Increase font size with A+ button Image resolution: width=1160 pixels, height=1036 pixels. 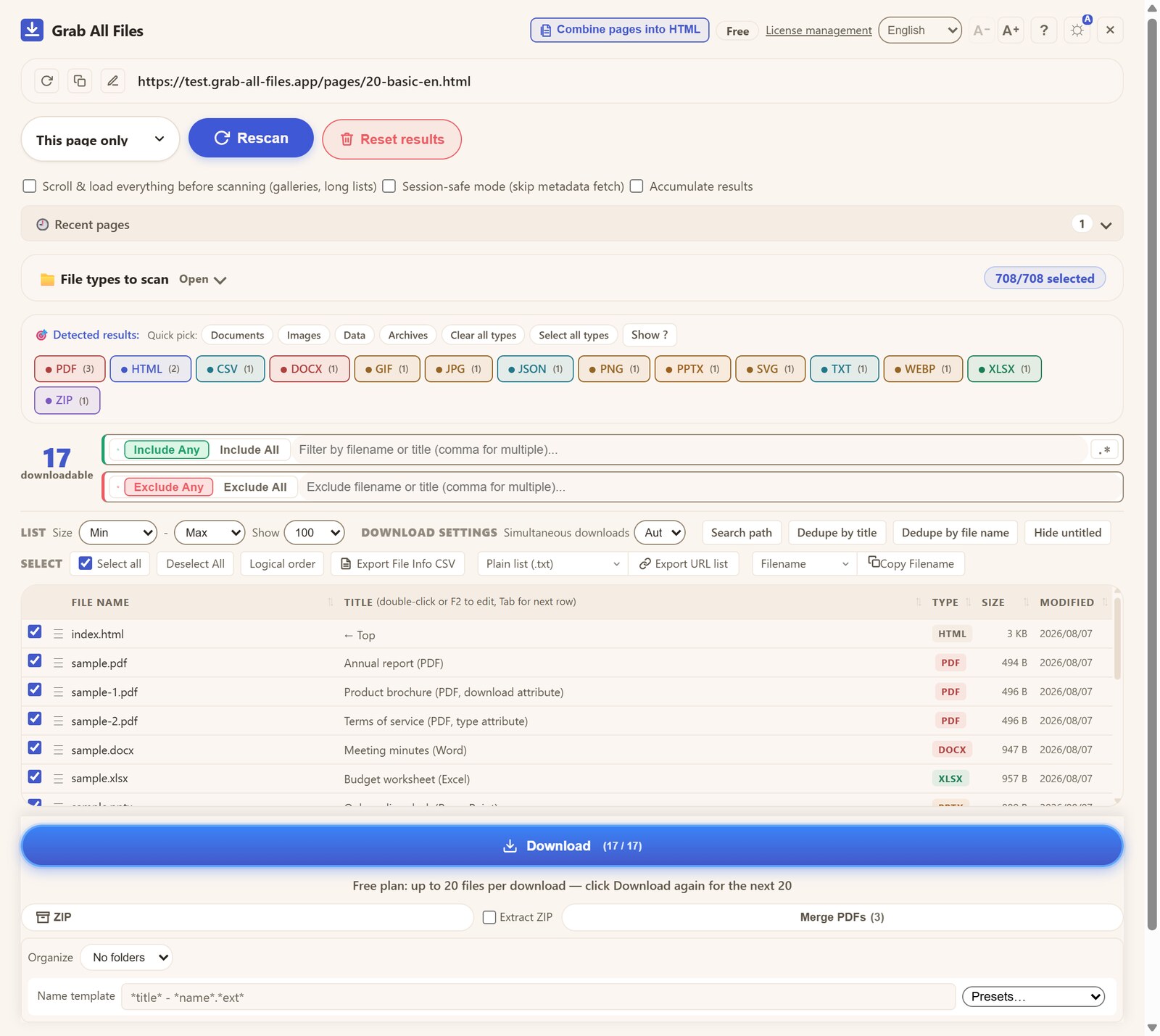tap(1011, 30)
